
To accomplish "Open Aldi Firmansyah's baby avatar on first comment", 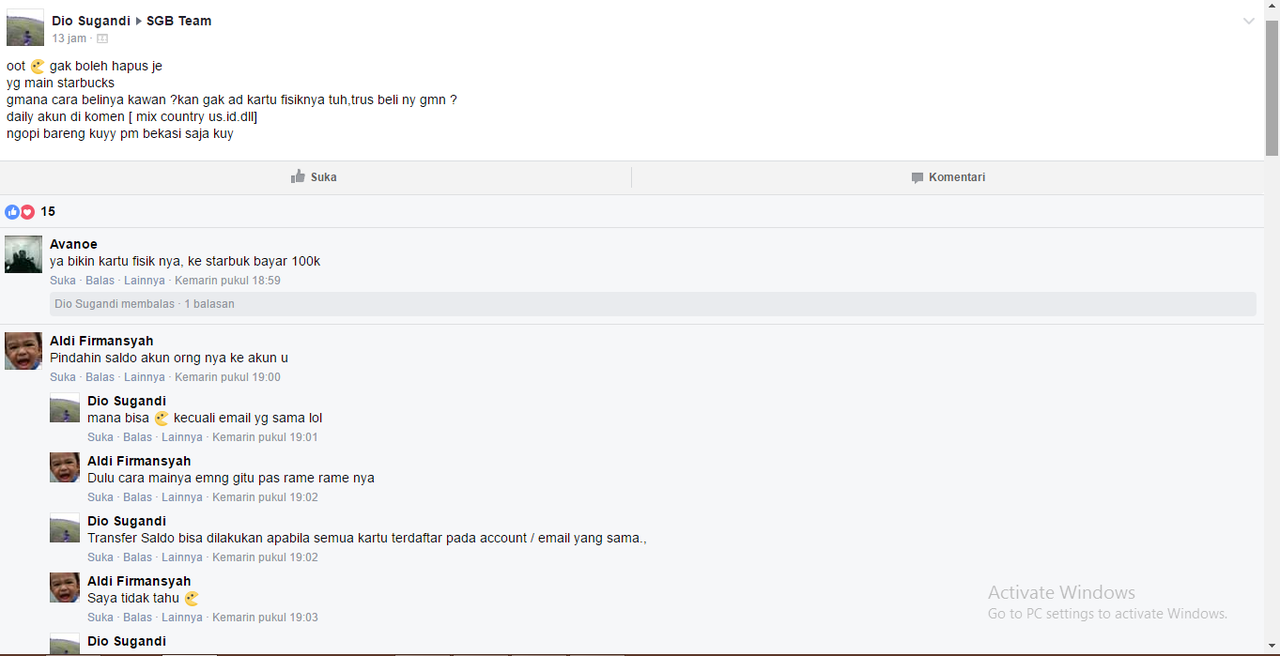I will pos(23,351).
